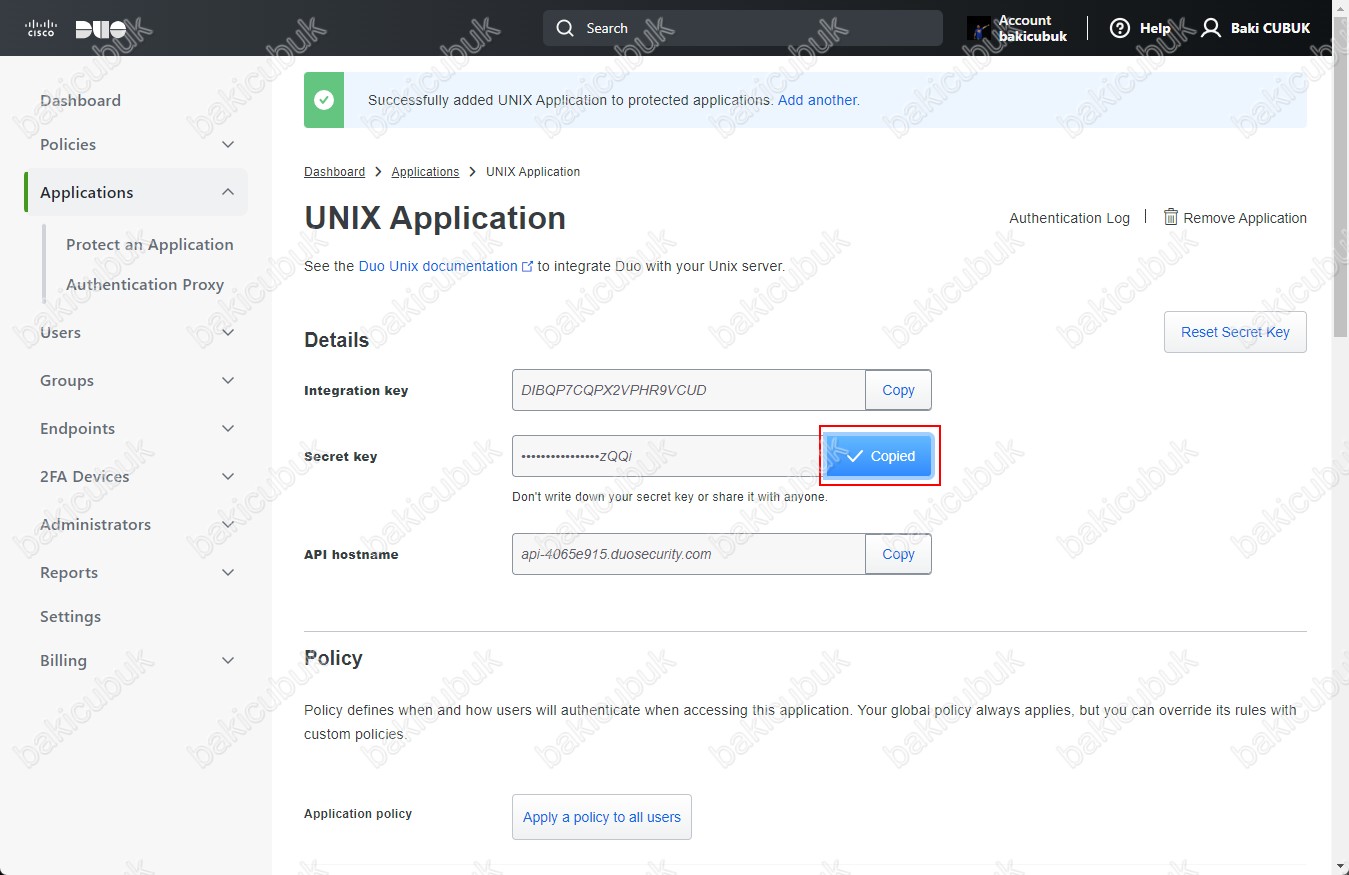Open Users in sidebar
Viewport: 1349px width, 875px height.
(x=60, y=332)
